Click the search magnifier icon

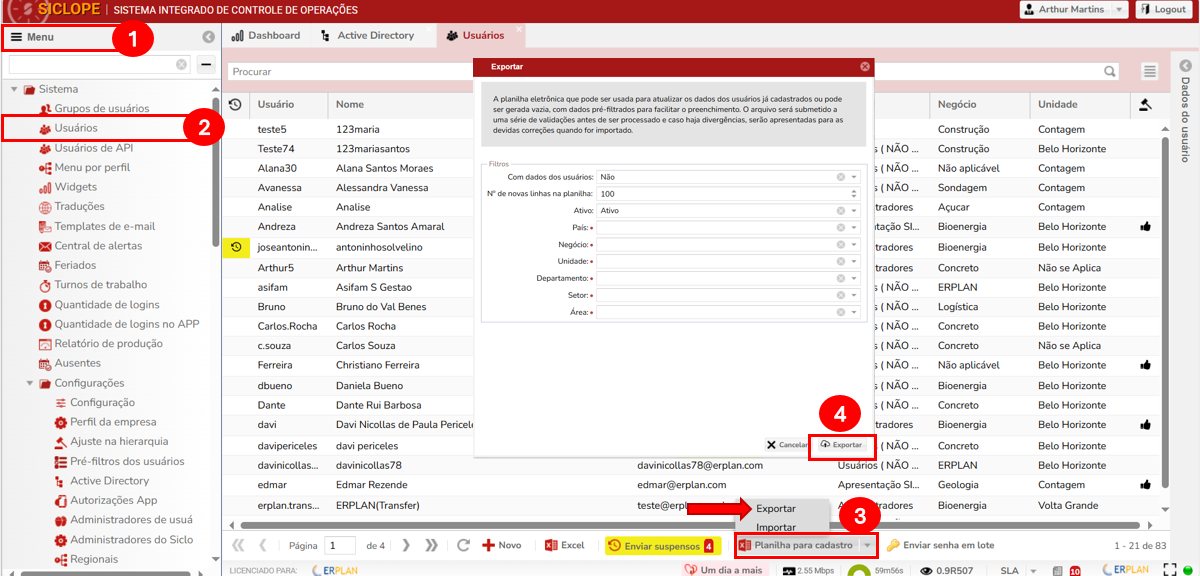click(1110, 72)
